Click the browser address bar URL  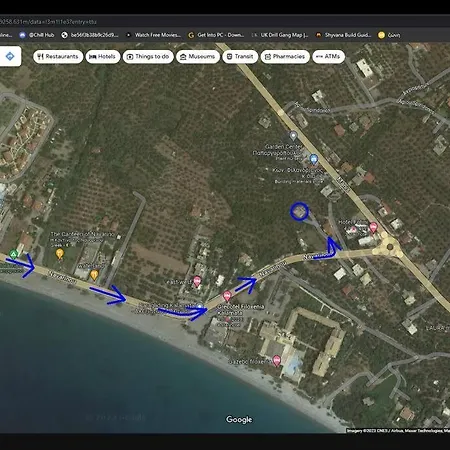pos(48,22)
